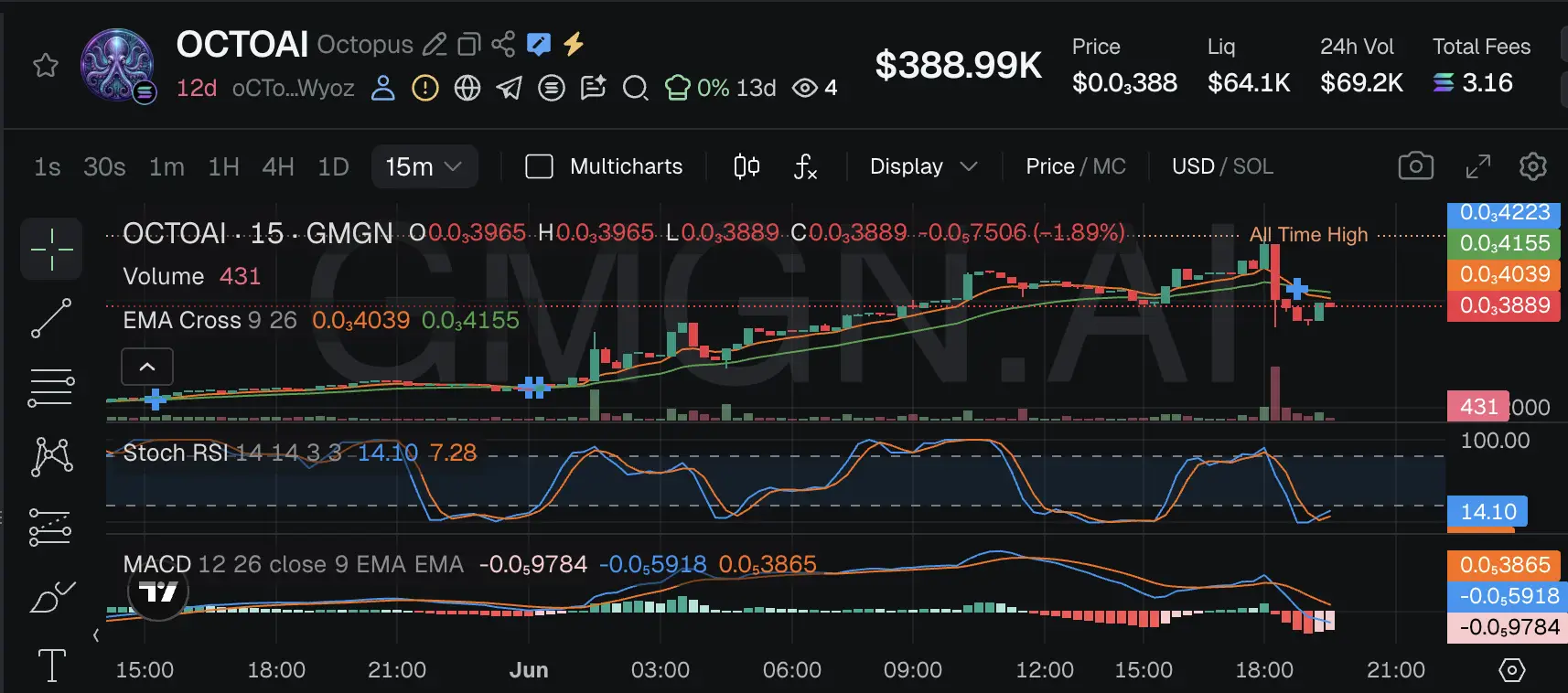
Task: Copy the oCTo...Wyoz contract address
Action: coord(293,88)
